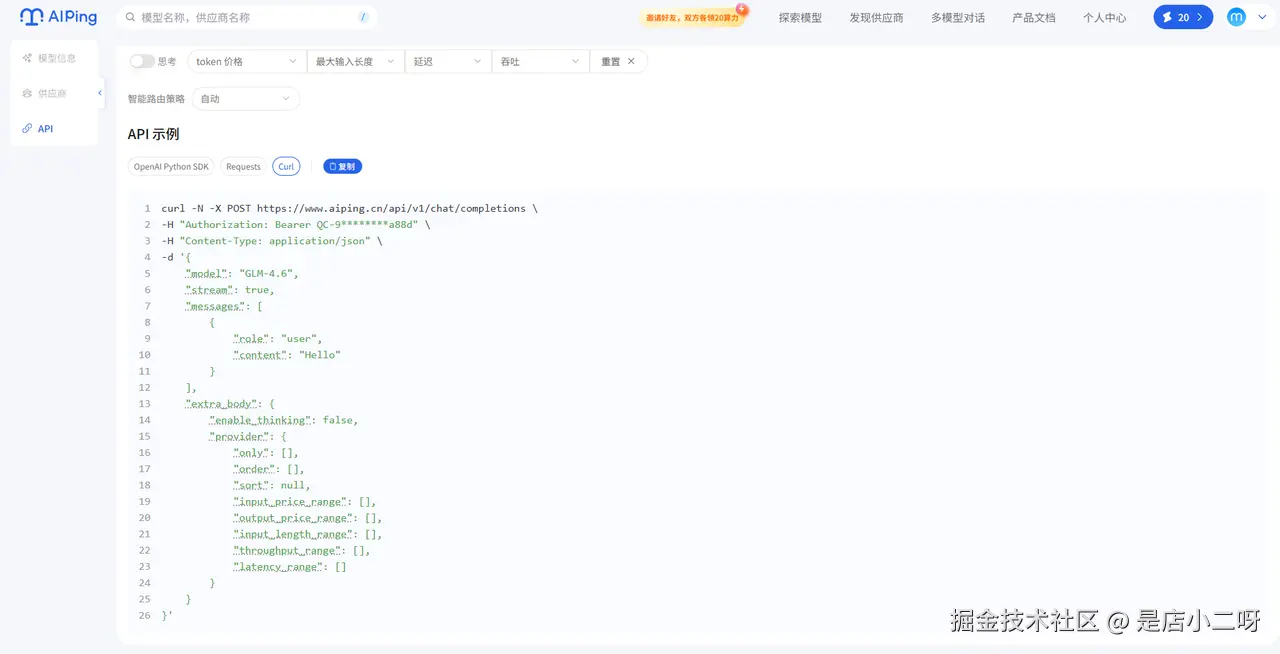This screenshot has width=1280, height=654.
Task: Expand the account menu chevron
Action: click(1261, 17)
